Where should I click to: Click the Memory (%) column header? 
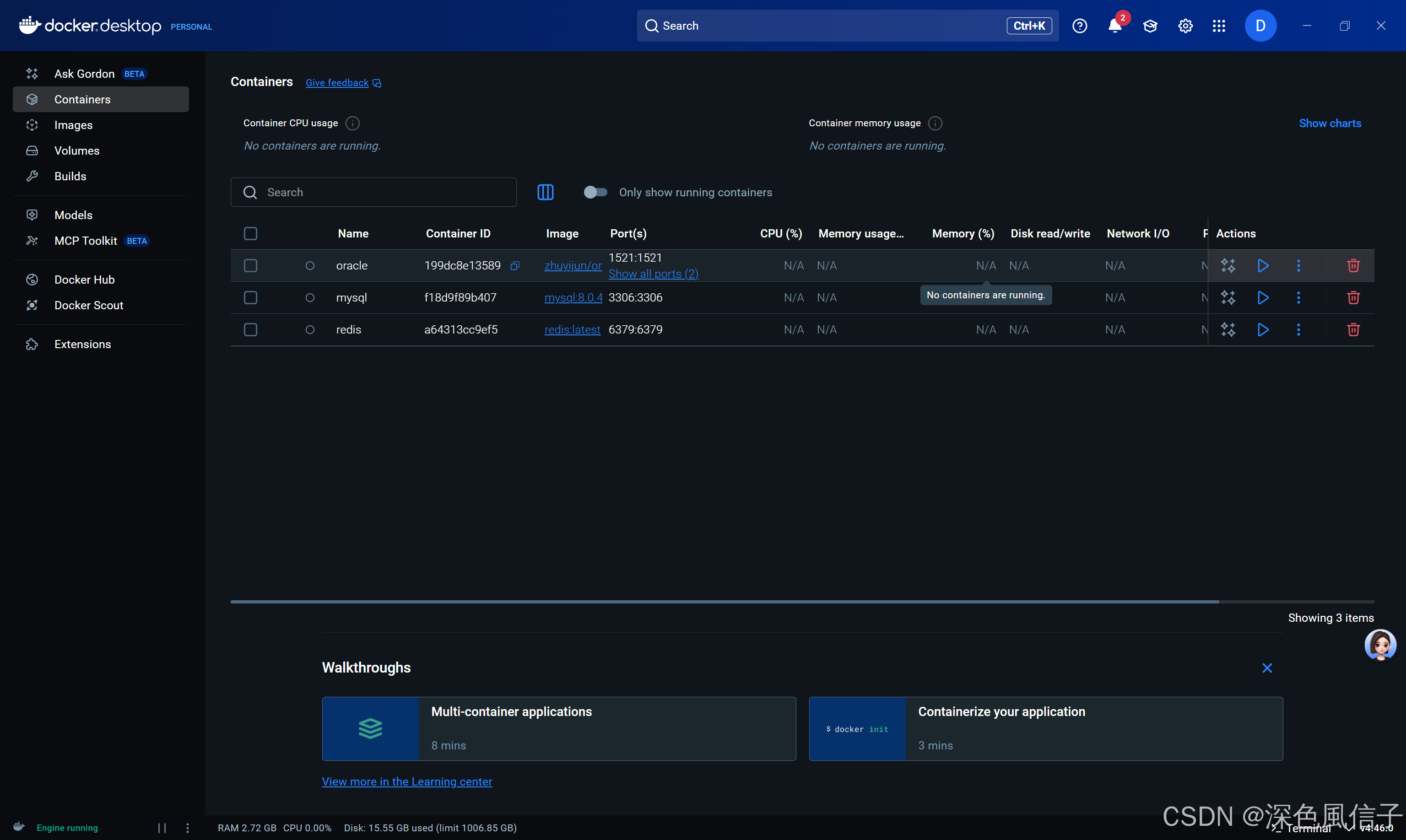pos(963,234)
